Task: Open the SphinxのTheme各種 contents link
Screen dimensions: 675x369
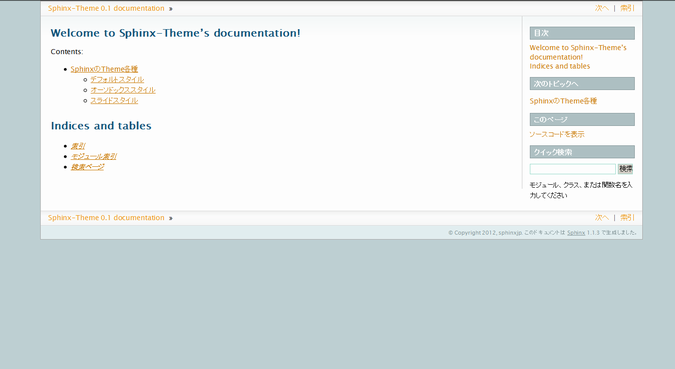Action: click(104, 69)
